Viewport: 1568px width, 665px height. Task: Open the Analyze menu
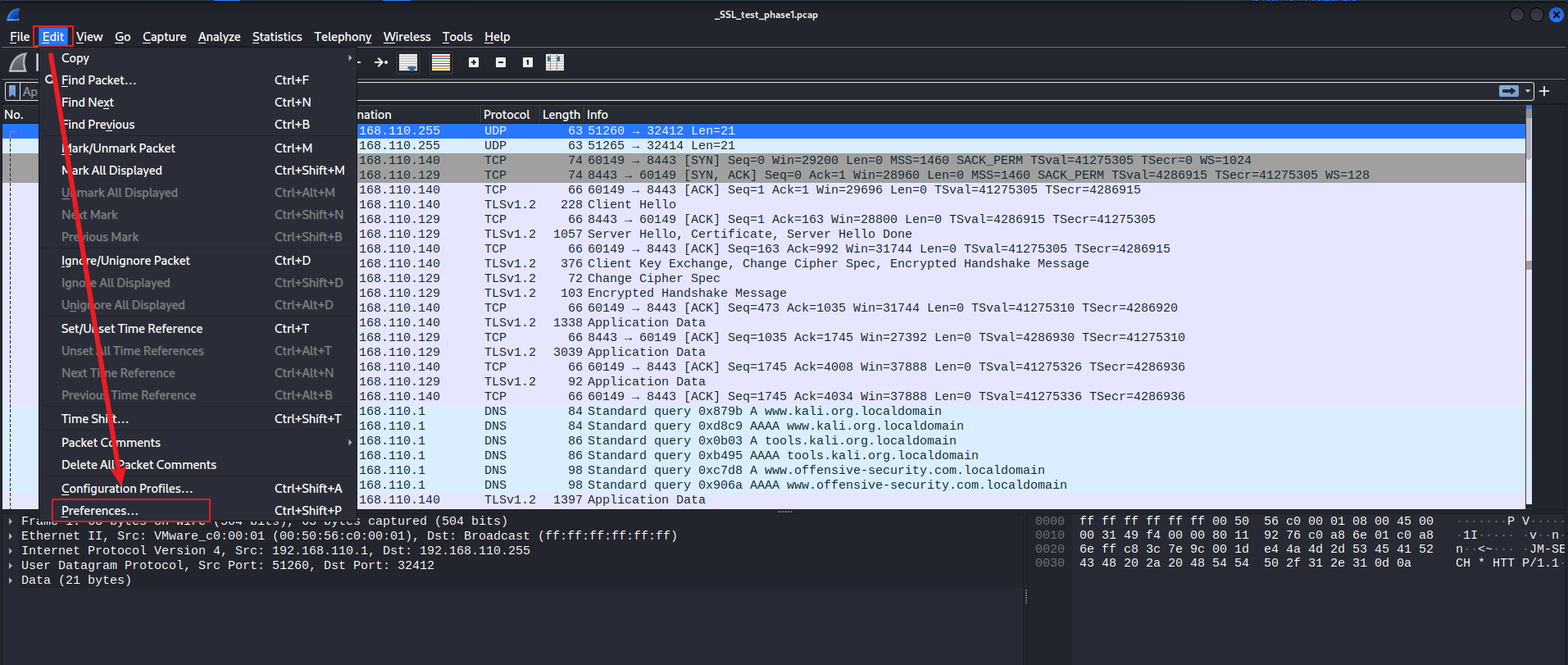click(x=219, y=37)
